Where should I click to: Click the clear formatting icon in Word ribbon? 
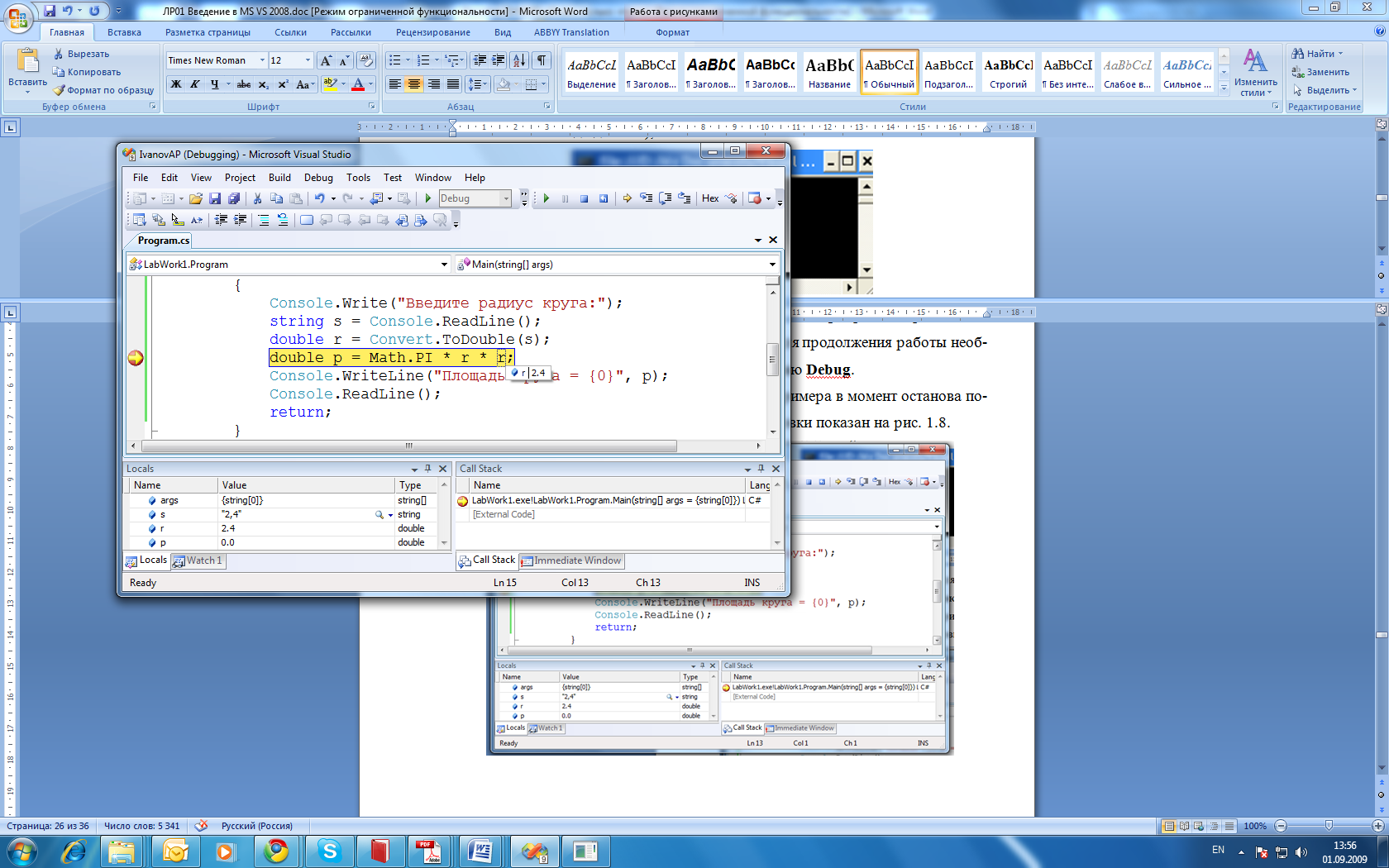[x=366, y=60]
